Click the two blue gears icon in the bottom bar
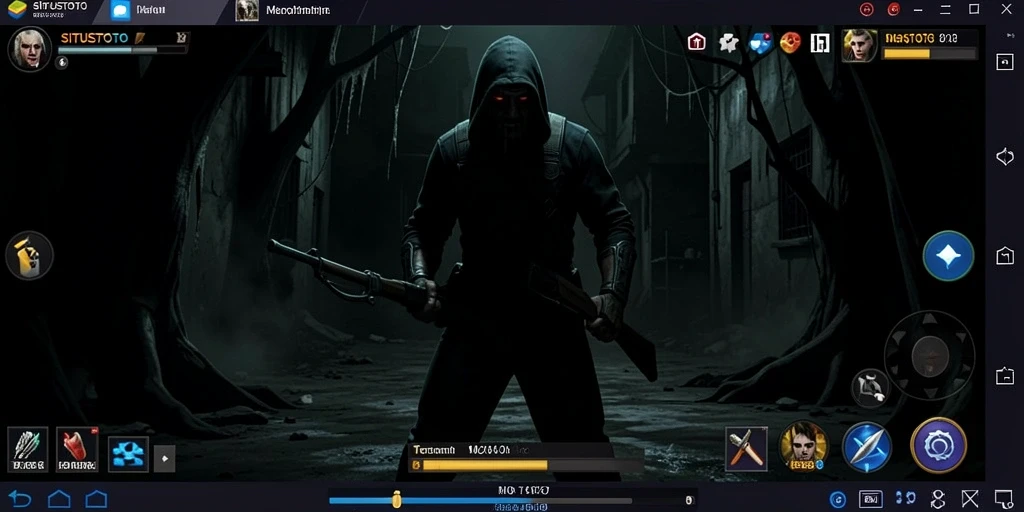The image size is (1024, 512). 904,499
